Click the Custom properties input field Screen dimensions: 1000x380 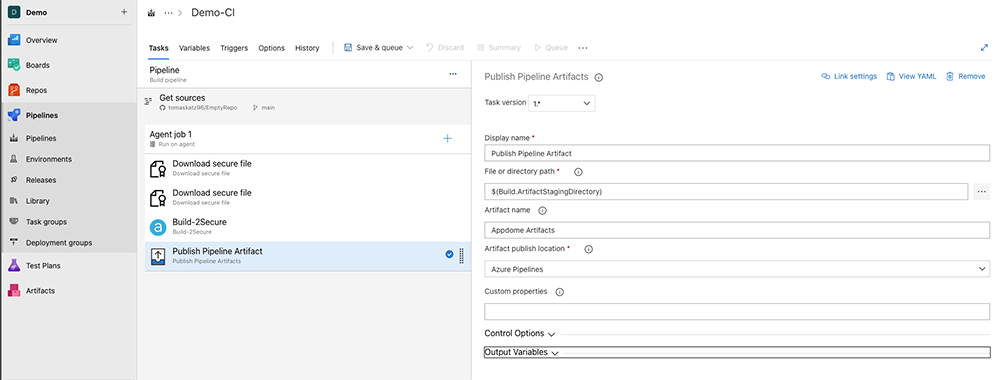point(737,312)
